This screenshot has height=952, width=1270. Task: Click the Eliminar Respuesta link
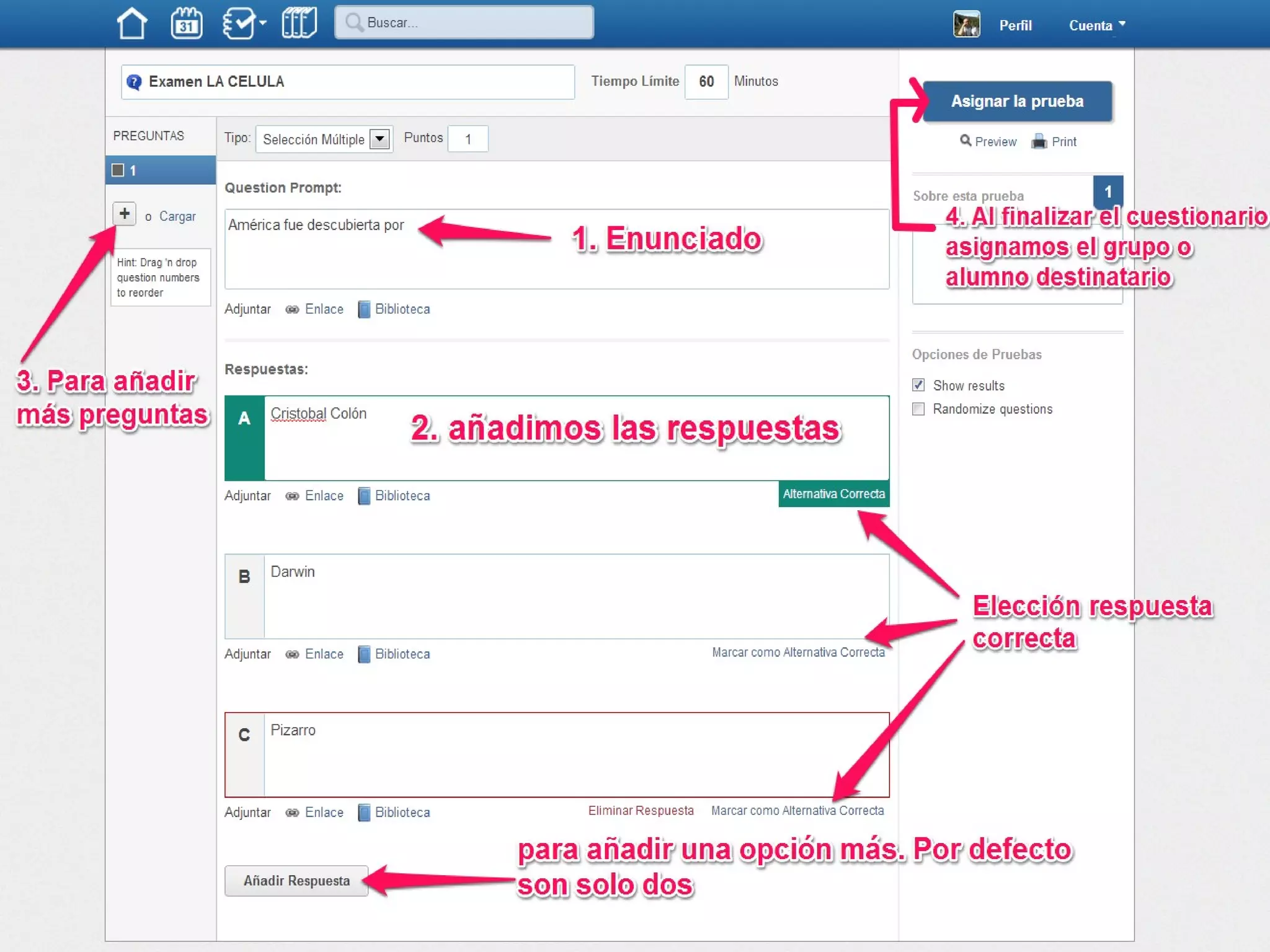click(x=641, y=811)
